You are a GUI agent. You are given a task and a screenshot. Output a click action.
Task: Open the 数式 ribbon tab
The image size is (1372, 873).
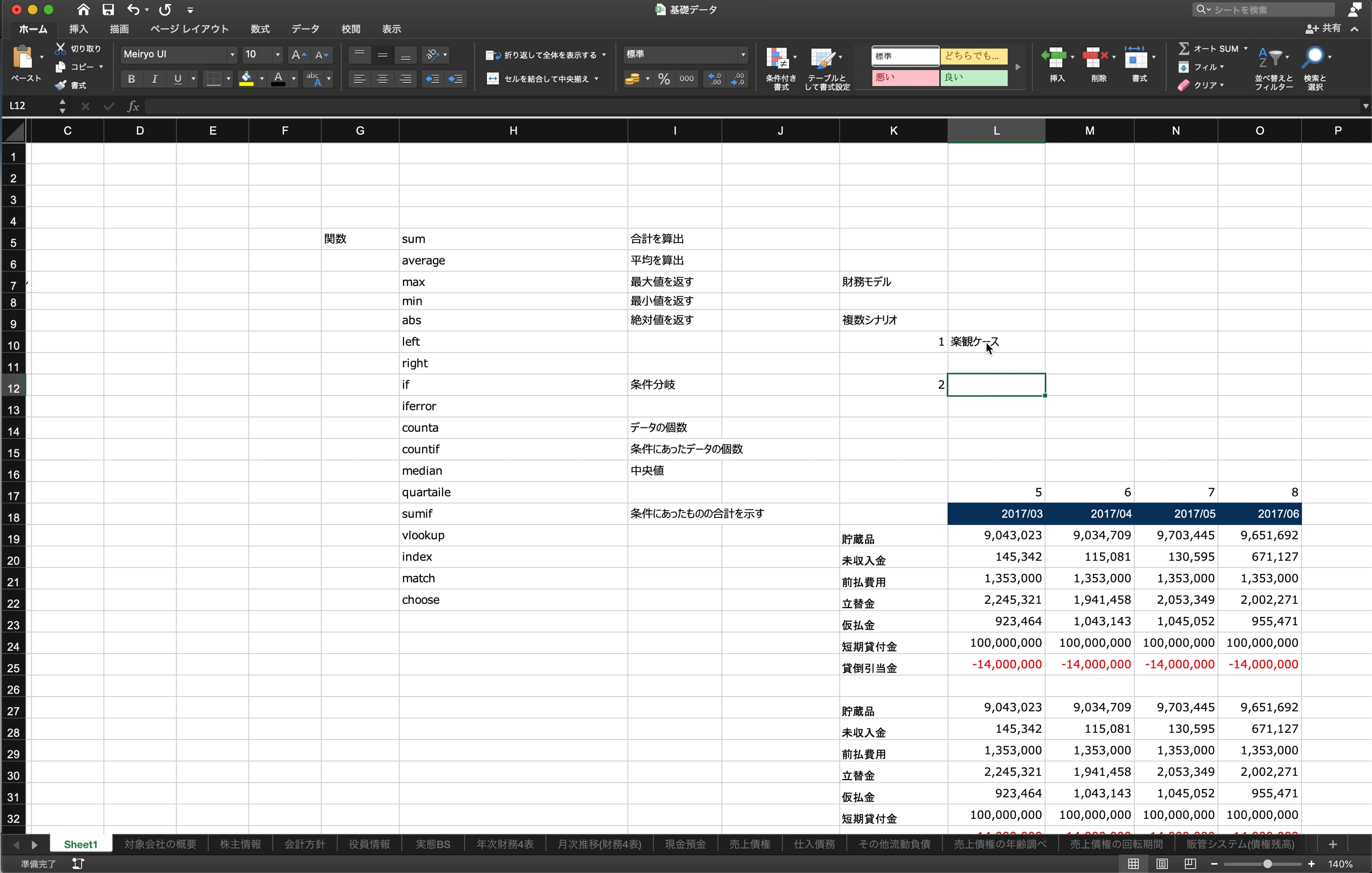pyautogui.click(x=260, y=29)
